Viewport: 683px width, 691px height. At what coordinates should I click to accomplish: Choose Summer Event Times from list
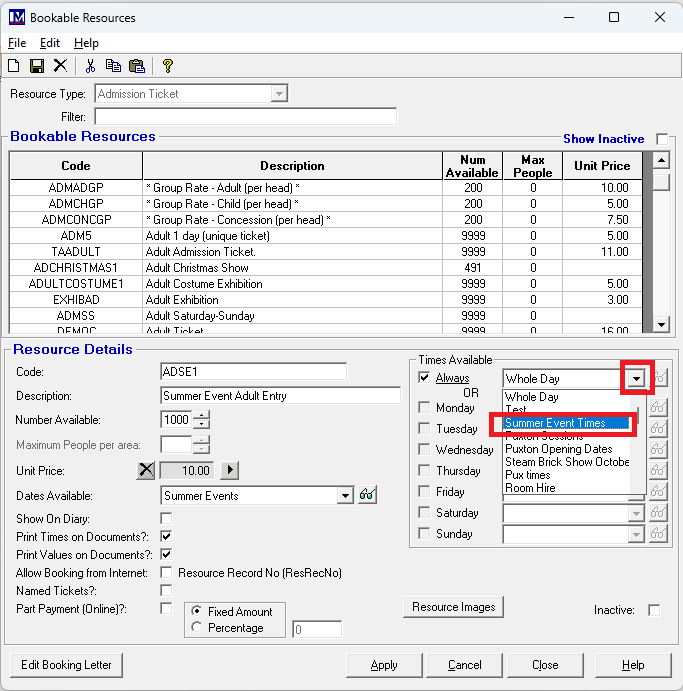(555, 423)
